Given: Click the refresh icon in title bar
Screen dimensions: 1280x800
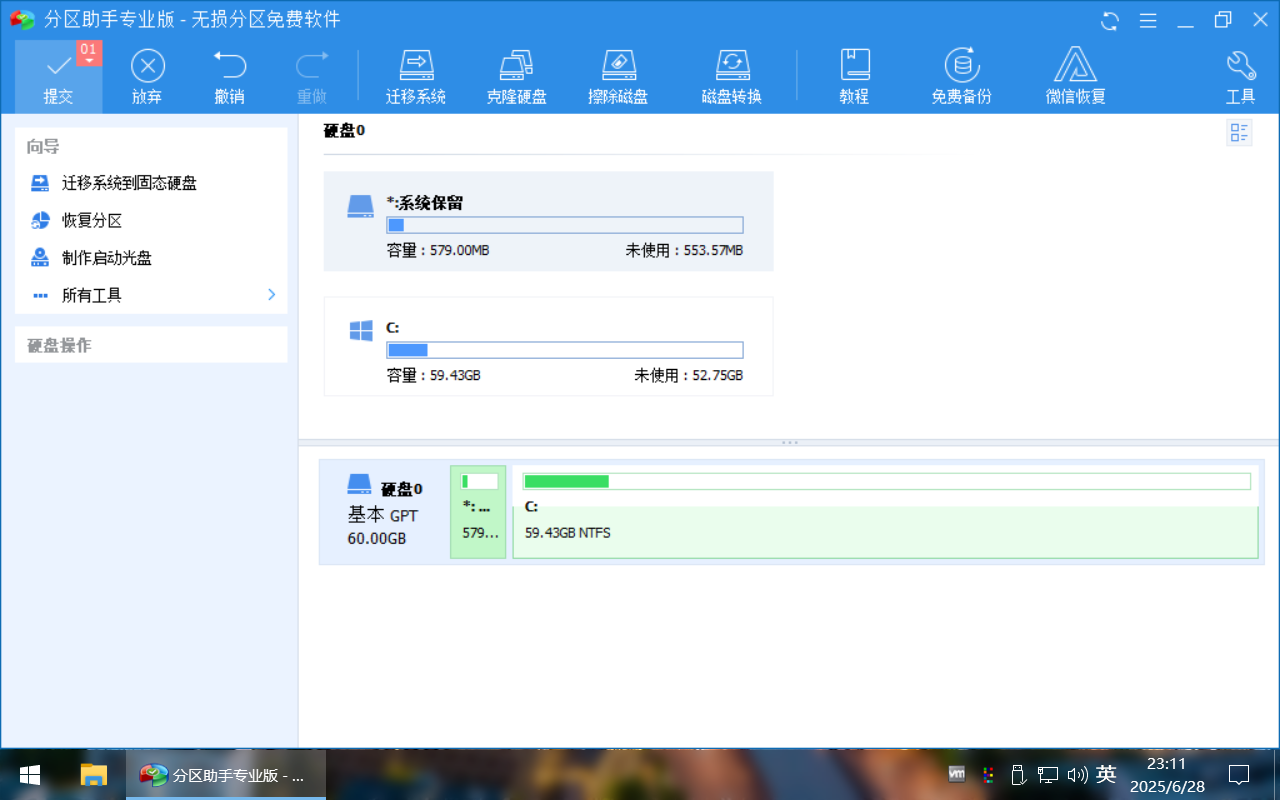Looking at the screenshot, I should (x=1110, y=20).
